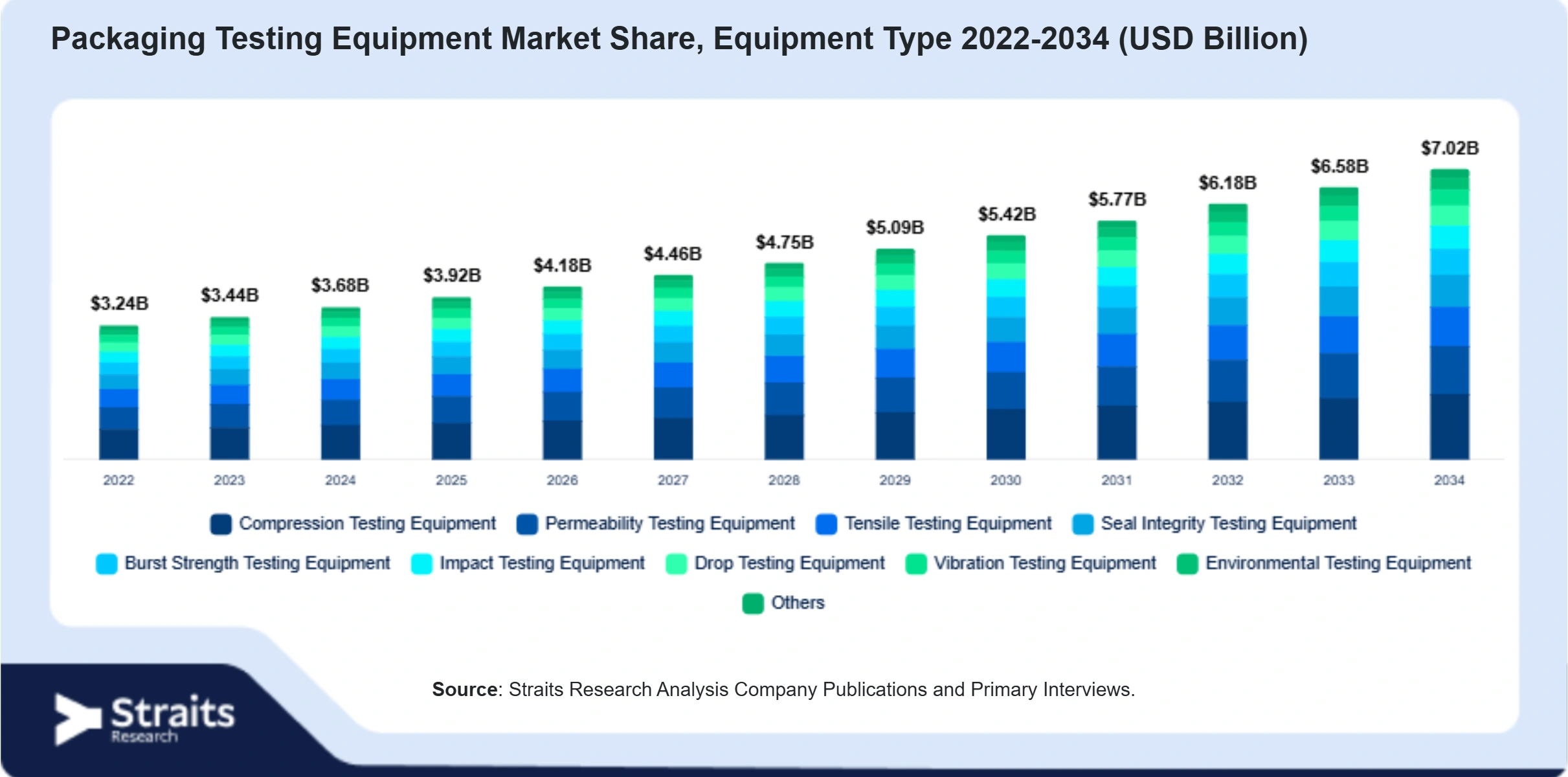
Task: Click the $4.18B value label
Action: [x=563, y=265]
